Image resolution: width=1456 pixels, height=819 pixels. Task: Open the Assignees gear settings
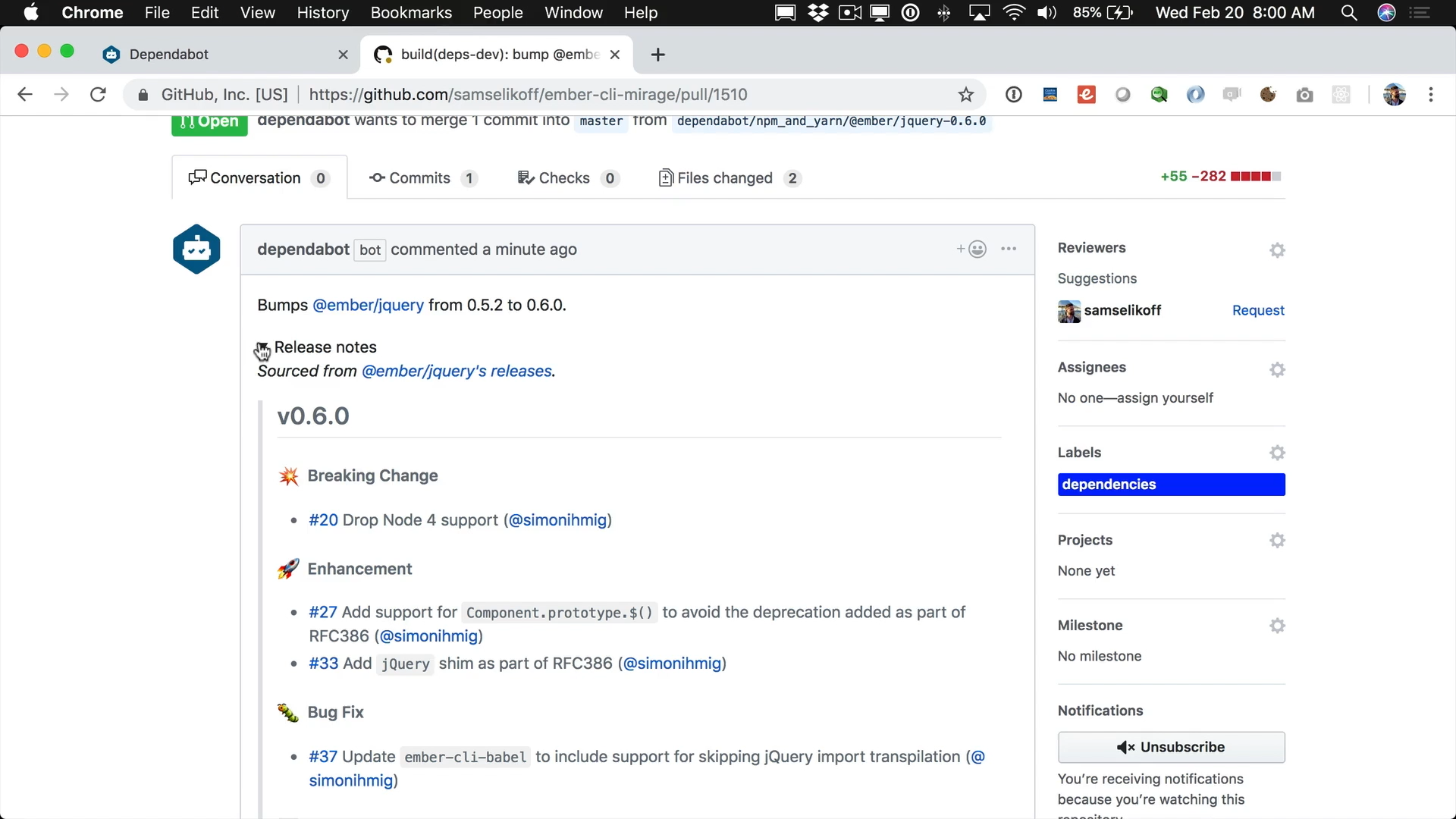pos(1277,369)
